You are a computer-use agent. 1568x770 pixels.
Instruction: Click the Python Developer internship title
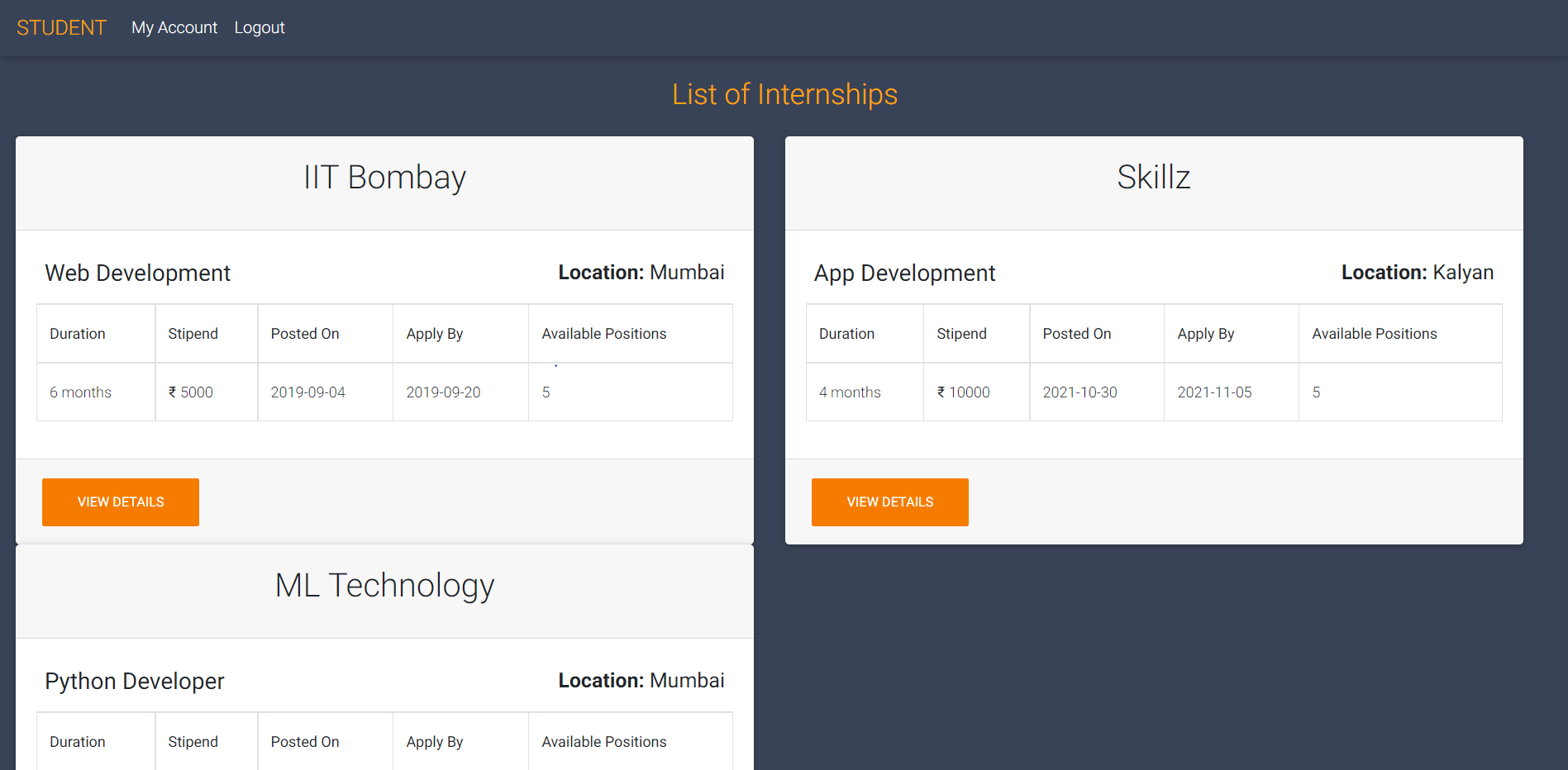pyautogui.click(x=134, y=681)
